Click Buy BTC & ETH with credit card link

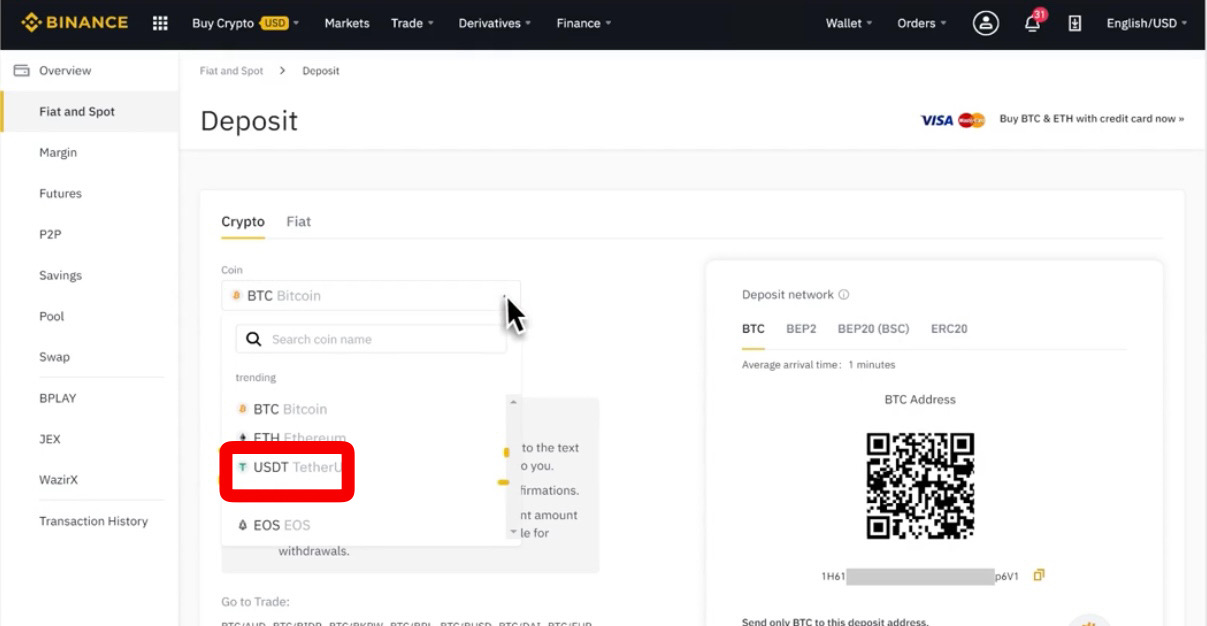coord(1091,119)
